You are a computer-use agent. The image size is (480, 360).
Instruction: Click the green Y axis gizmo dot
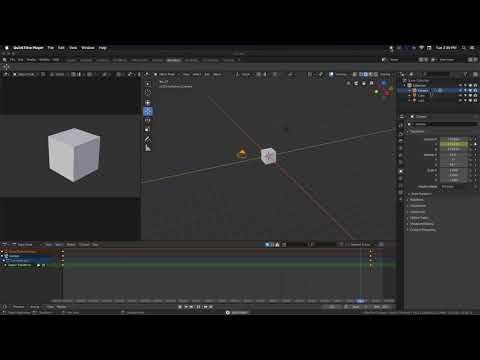click(377, 92)
